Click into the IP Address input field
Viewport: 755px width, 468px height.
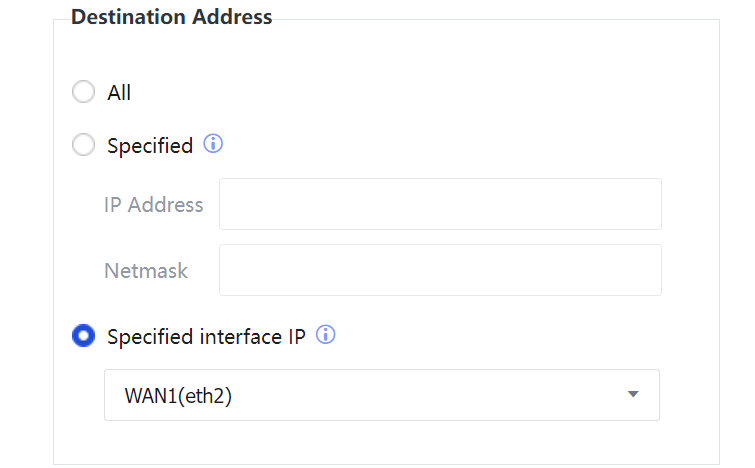[x=440, y=204]
